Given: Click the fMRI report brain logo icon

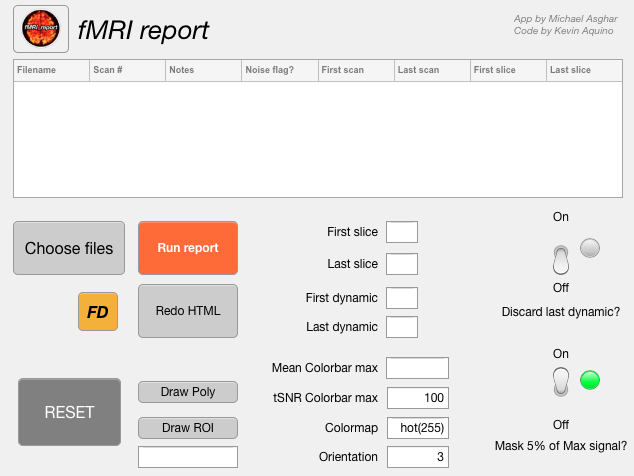Looking at the screenshot, I should (x=41, y=29).
